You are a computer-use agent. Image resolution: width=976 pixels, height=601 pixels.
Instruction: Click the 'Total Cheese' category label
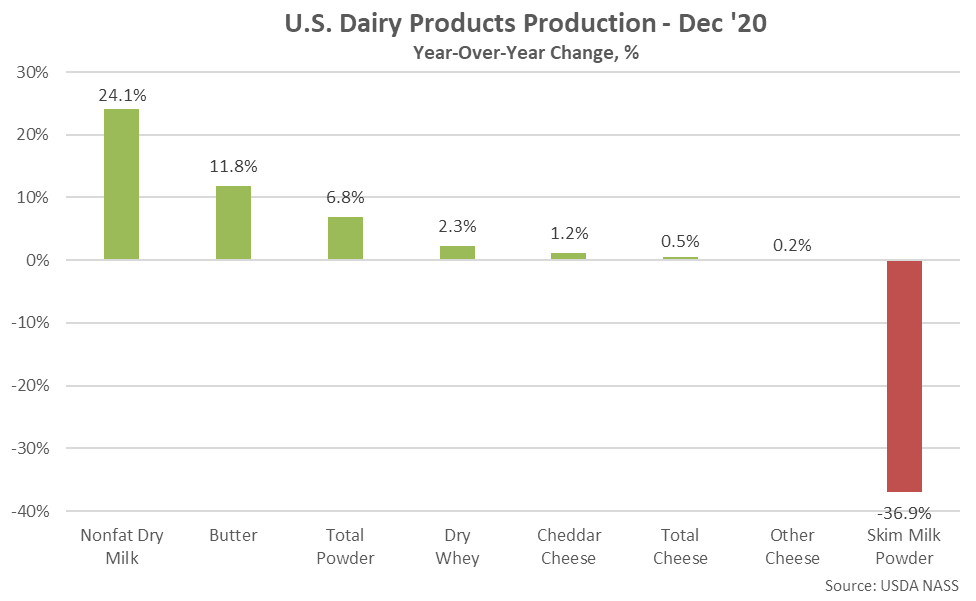pos(680,547)
